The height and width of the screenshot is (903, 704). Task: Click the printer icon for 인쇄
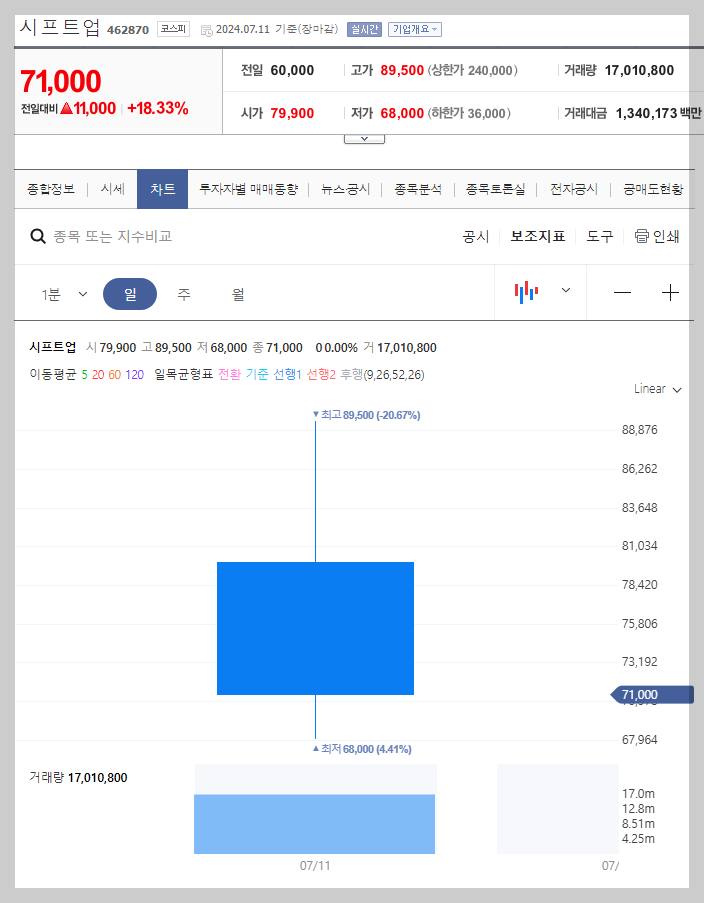pyautogui.click(x=641, y=236)
